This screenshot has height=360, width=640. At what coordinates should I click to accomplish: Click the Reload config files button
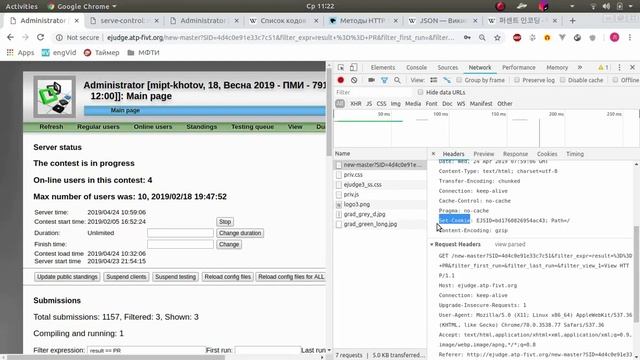(227, 277)
